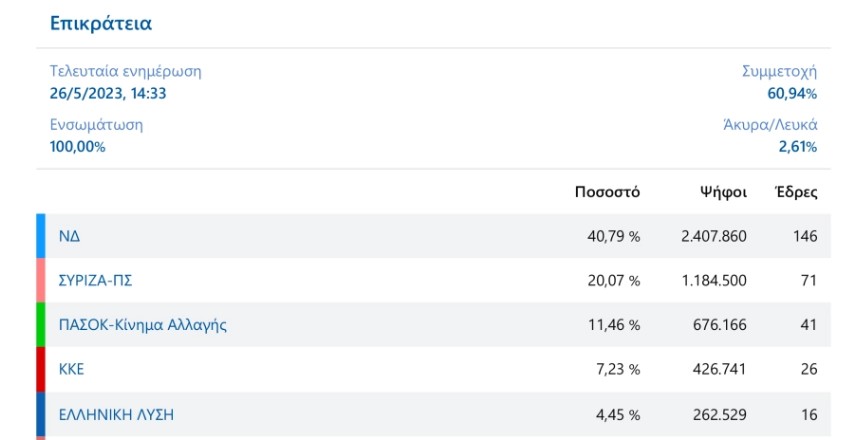
Task: Click the dark blue ΕΛΛΗΝΙΚΗ ΛΥΣΗ color bar
Action: (41, 413)
